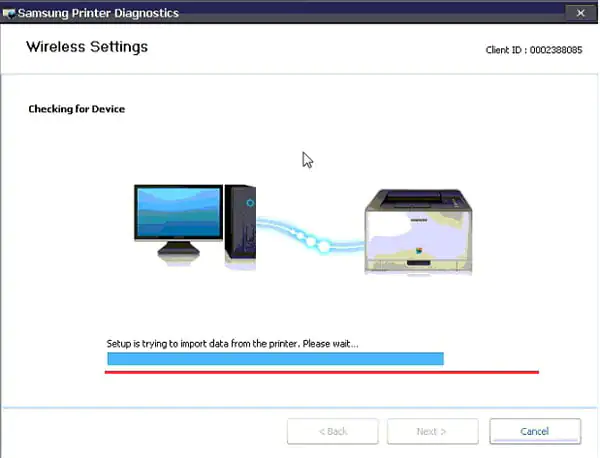Click the desktop computer illustration
Viewport: 600px width, 458px height.
point(195,227)
